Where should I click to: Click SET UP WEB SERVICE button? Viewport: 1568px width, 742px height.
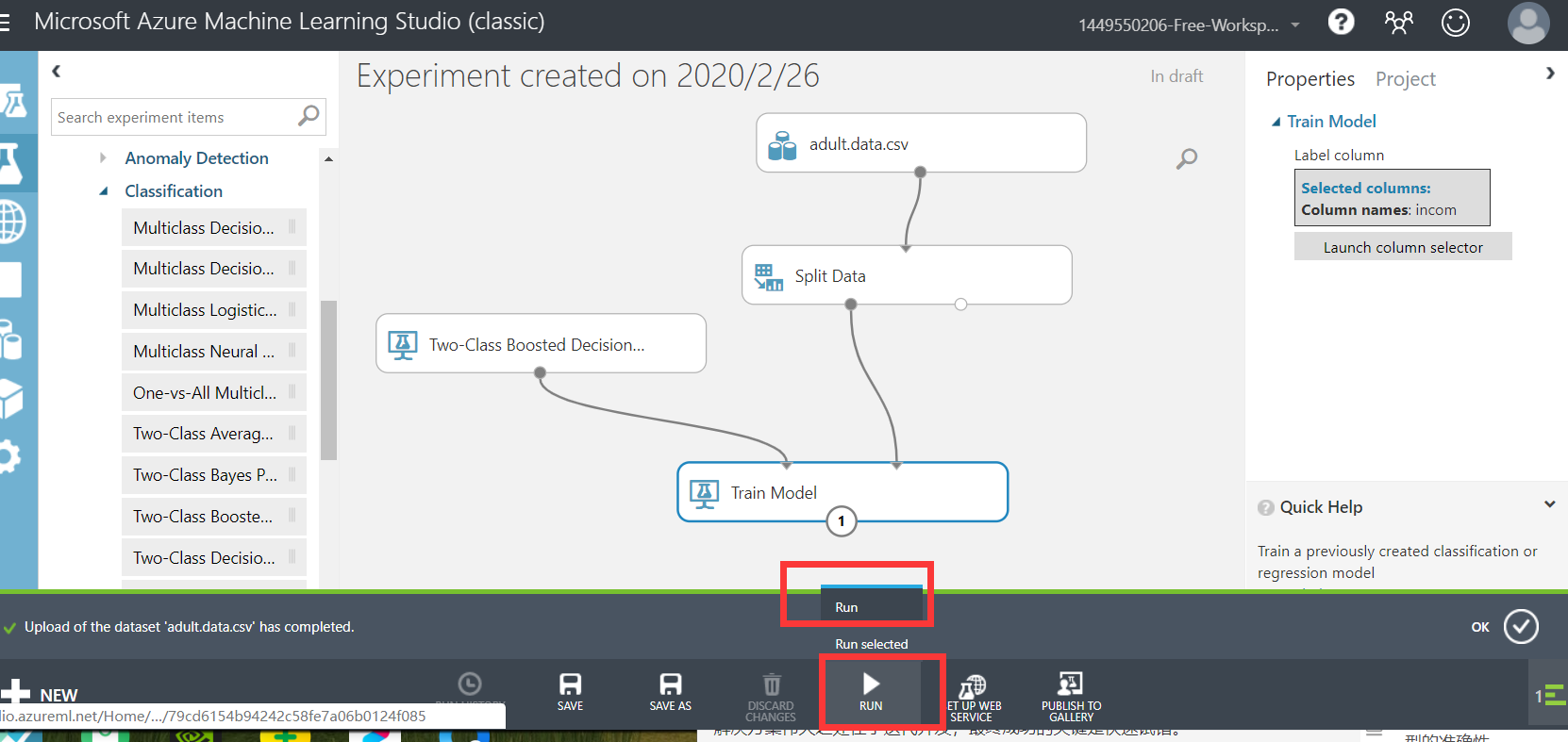(974, 698)
